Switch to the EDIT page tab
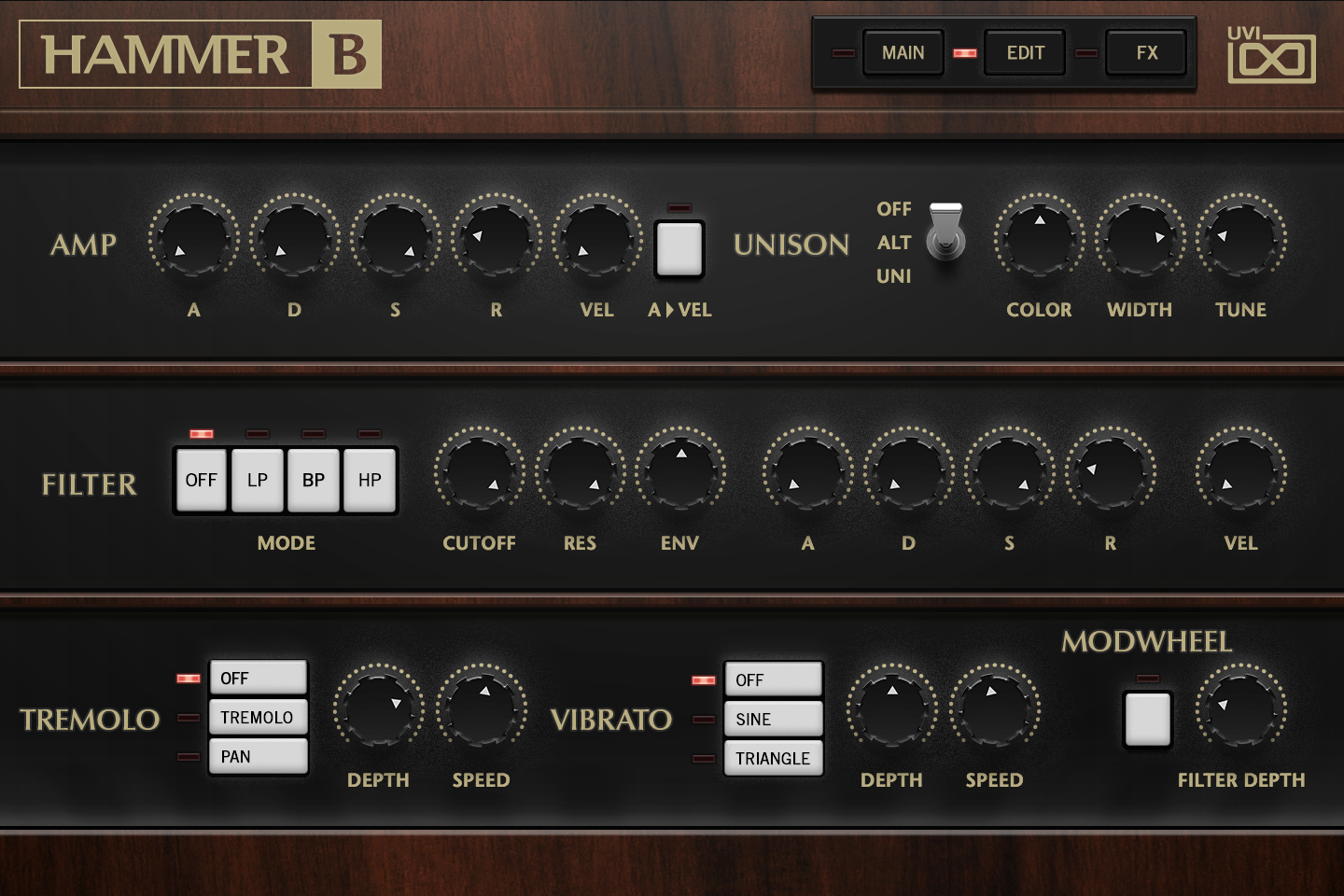Viewport: 1344px width, 896px height. pyautogui.click(x=1025, y=53)
